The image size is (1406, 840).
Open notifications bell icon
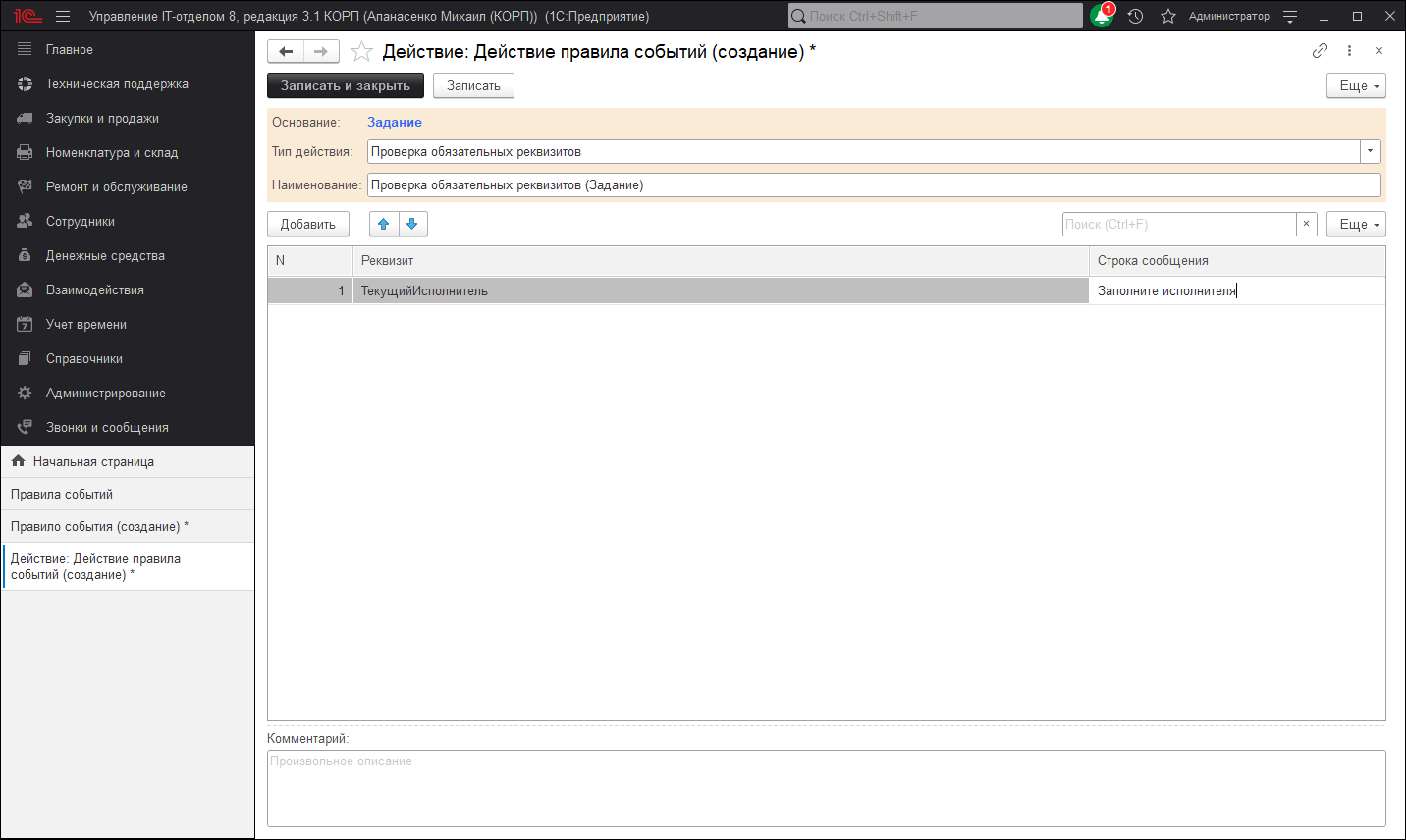pyautogui.click(x=1102, y=16)
